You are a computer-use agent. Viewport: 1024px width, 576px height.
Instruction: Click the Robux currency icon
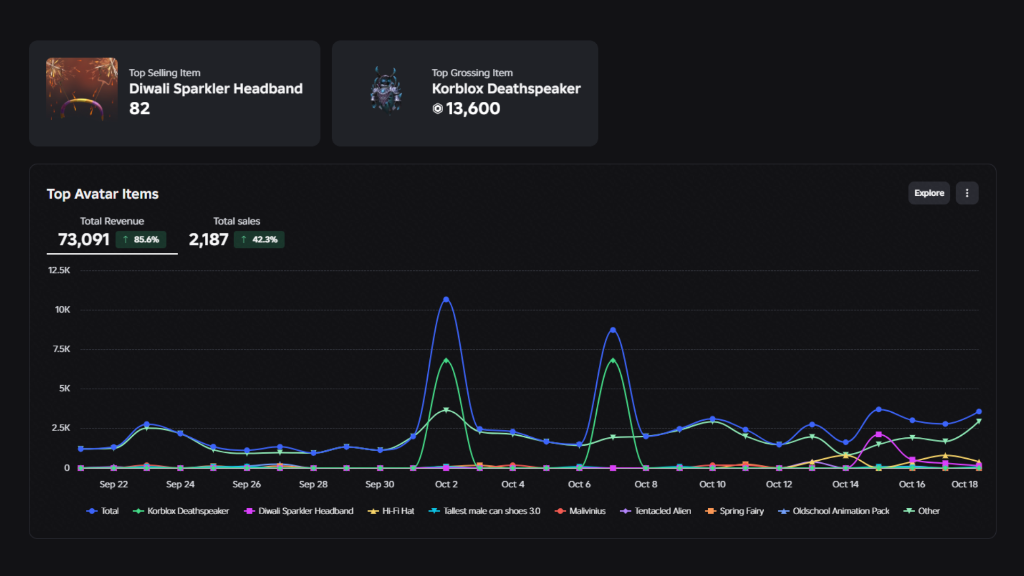438,109
